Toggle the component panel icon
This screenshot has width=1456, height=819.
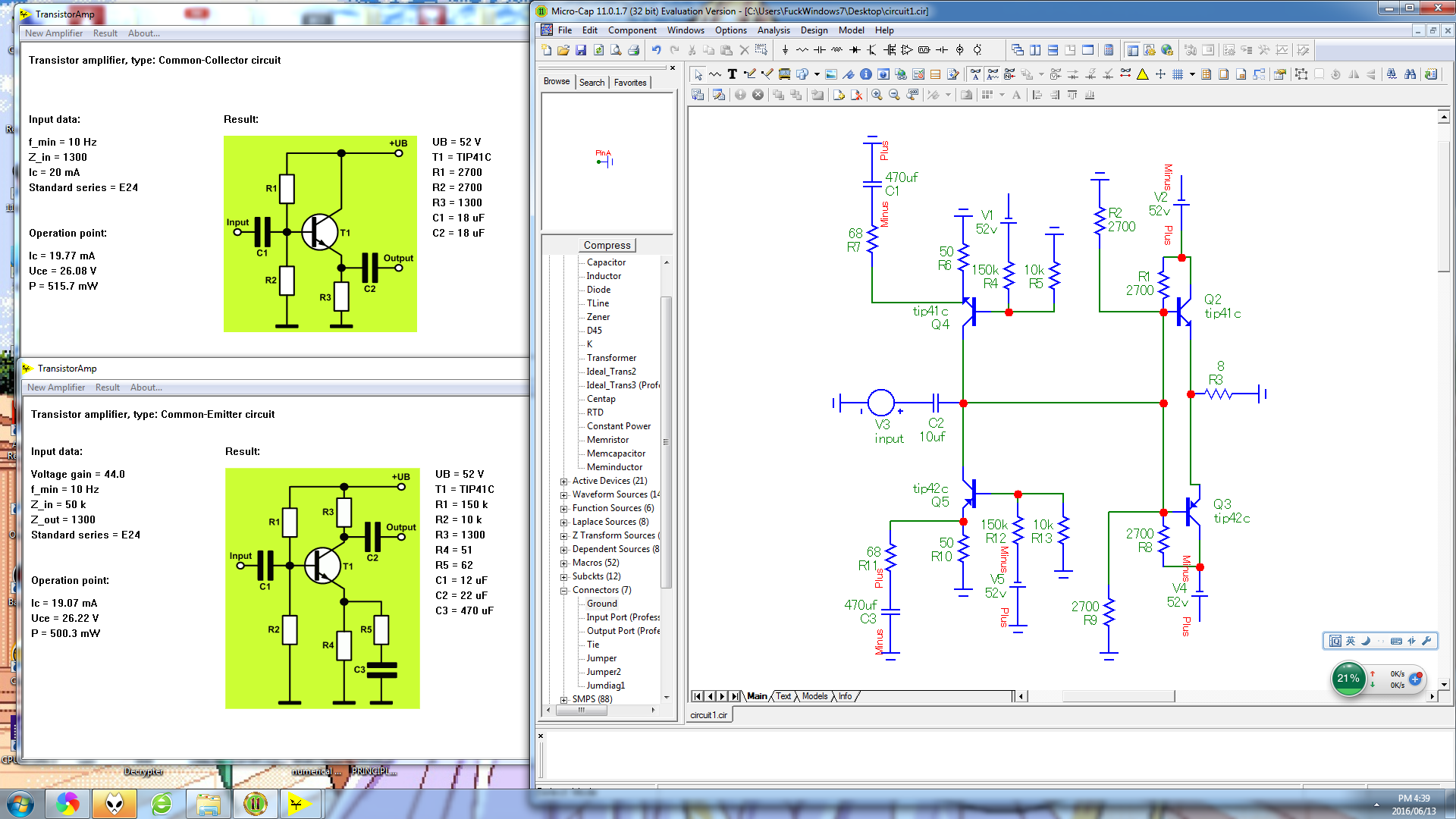(x=1133, y=50)
